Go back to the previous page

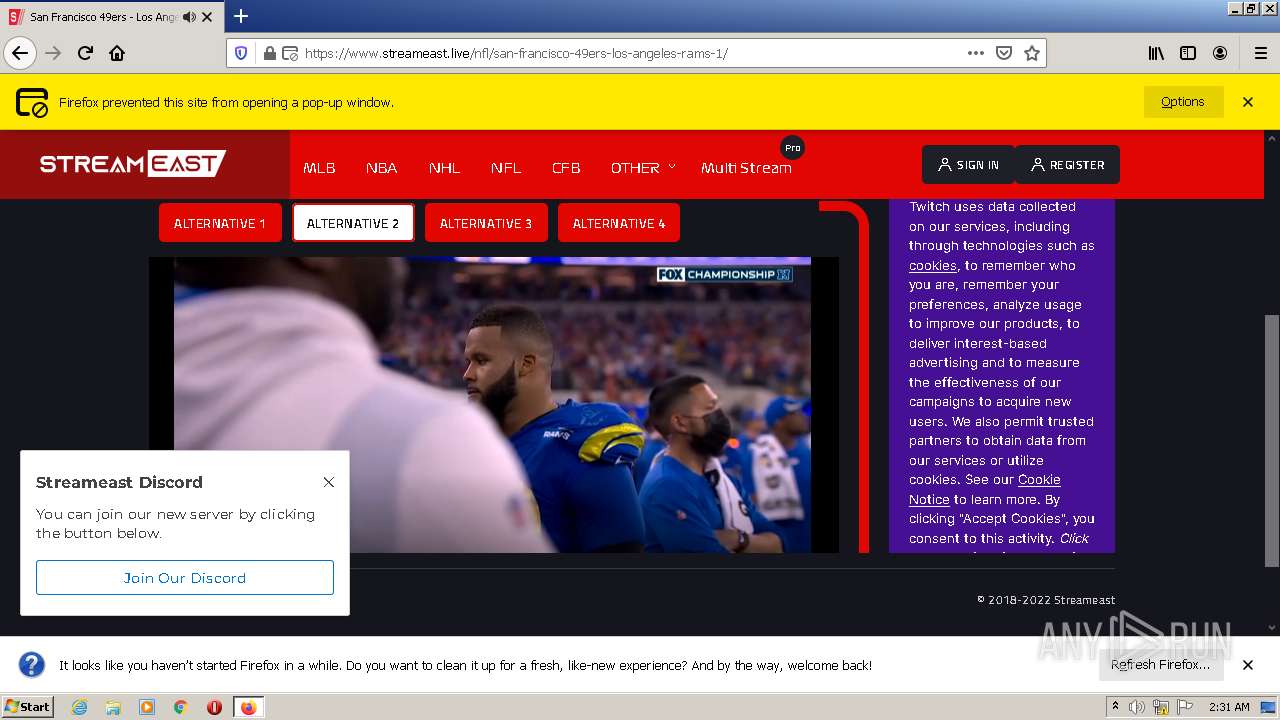click(x=20, y=53)
